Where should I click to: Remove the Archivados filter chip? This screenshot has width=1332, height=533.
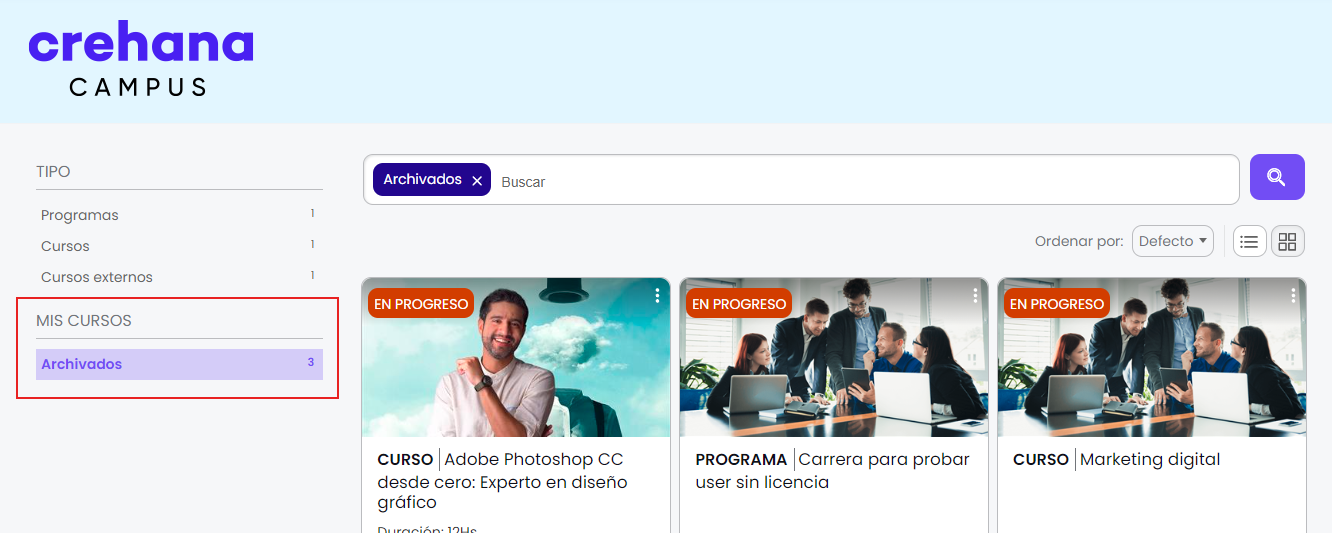[x=477, y=180]
